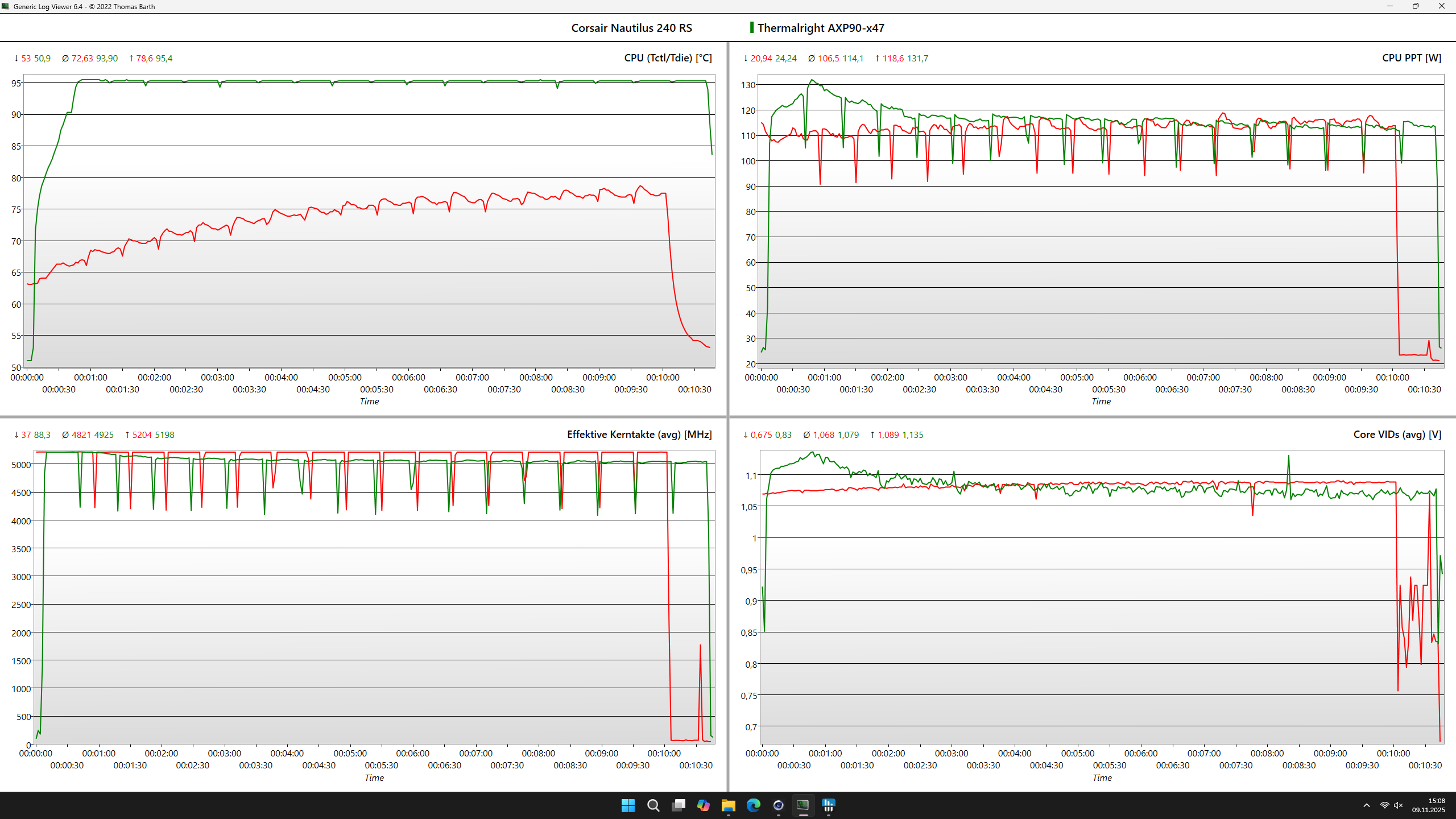Open Microsoft Edge from the taskbar
The height and width of the screenshot is (819, 1456).
tap(754, 806)
